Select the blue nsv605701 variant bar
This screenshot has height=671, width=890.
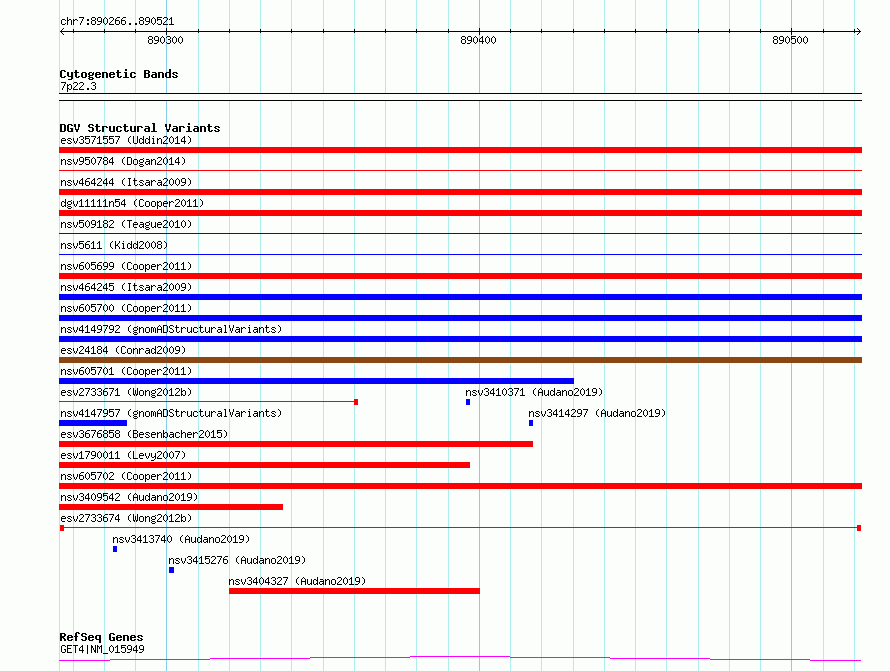[316, 381]
